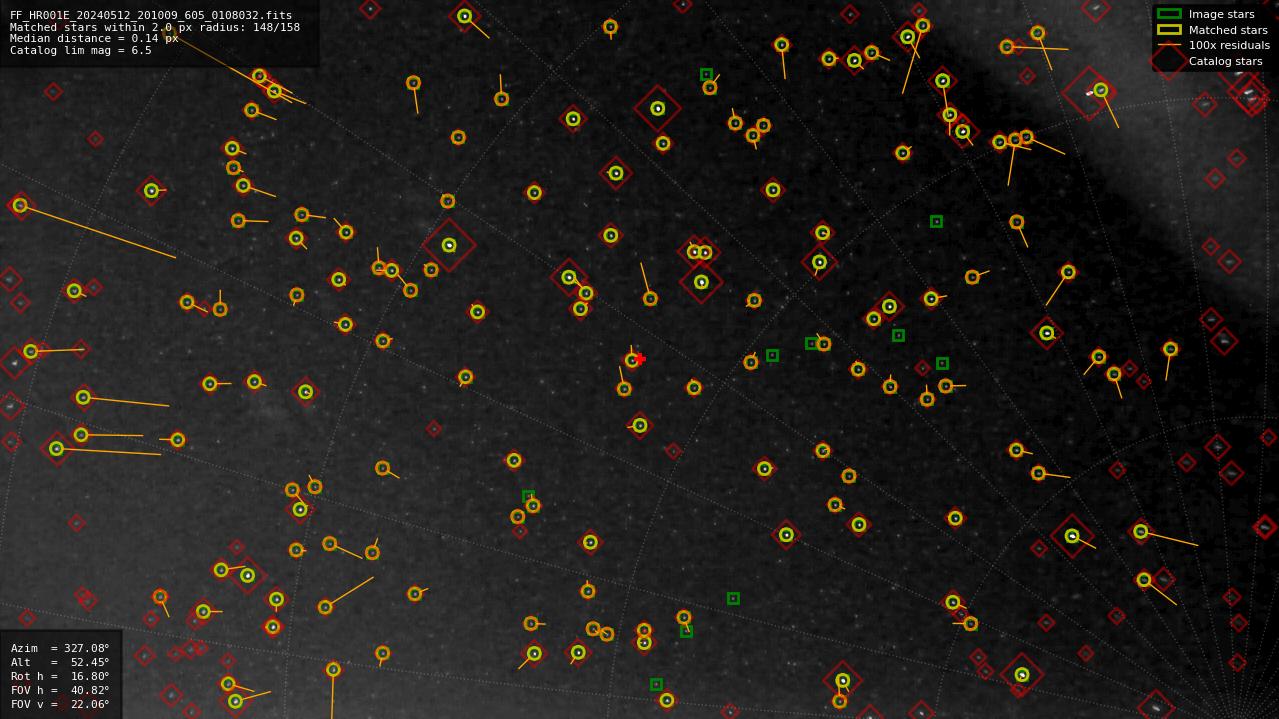1279x719 pixels.
Task: Click the 'Alt = 52.45°' readout
Action: pos(60,662)
